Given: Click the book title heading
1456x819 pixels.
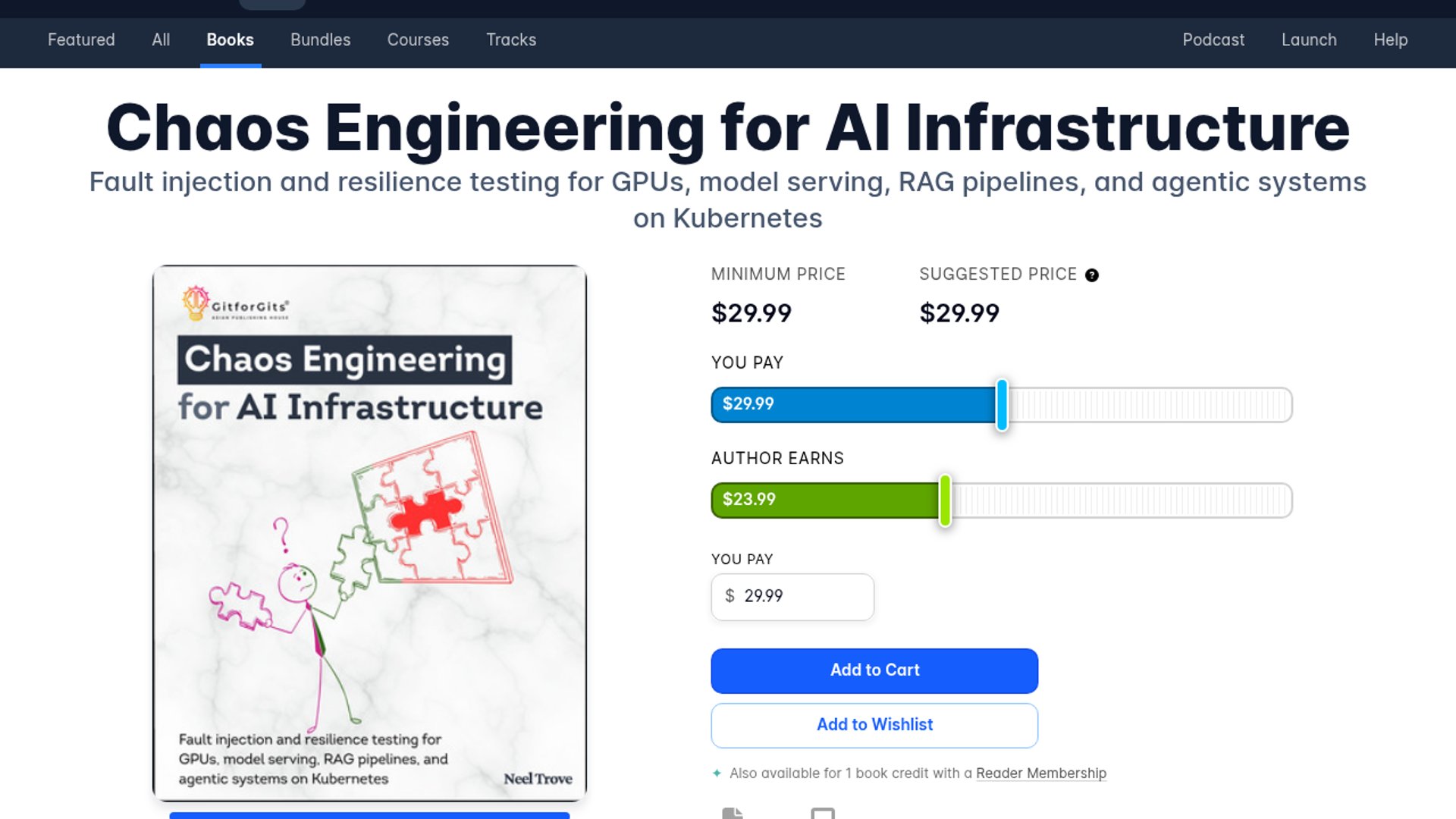Looking at the screenshot, I should click(x=728, y=127).
